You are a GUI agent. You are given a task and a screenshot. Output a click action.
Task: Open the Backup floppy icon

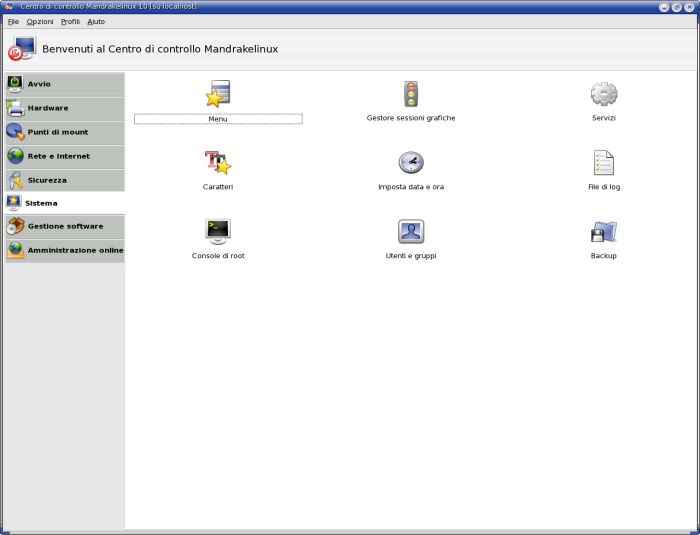pos(604,231)
